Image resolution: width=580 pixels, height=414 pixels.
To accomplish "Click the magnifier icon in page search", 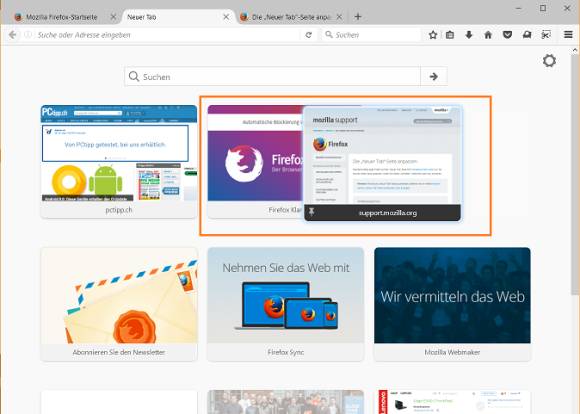I will click(x=134, y=77).
